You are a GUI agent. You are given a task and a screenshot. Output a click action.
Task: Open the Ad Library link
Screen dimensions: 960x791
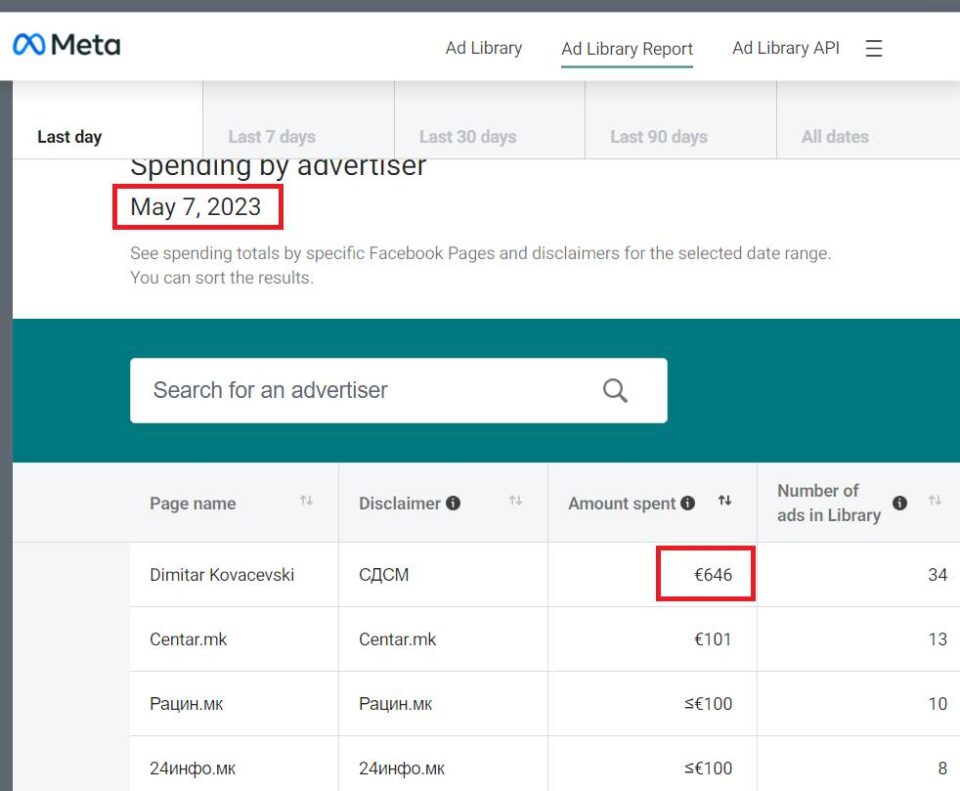tap(483, 48)
